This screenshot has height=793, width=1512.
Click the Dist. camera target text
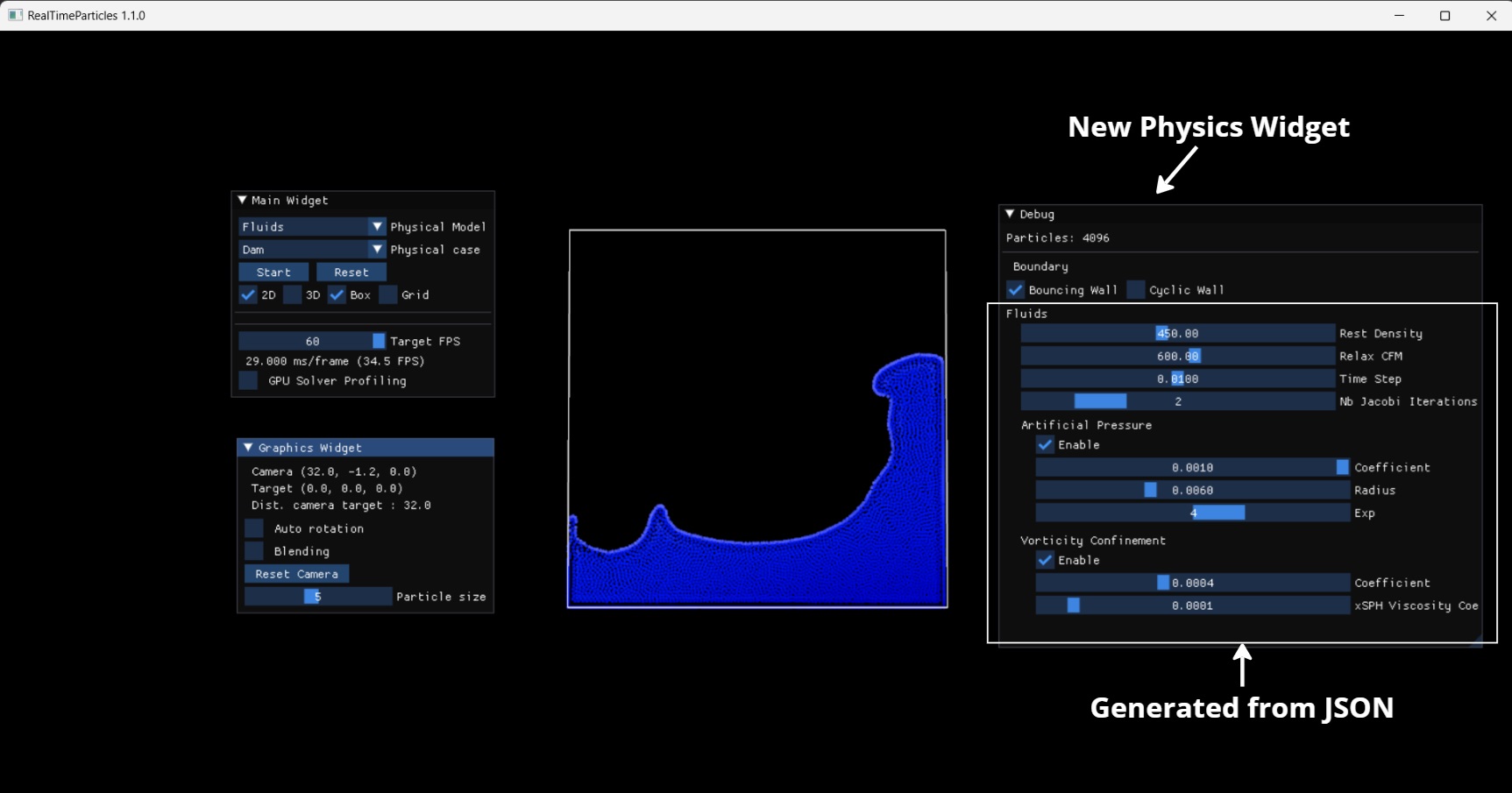tap(341, 505)
